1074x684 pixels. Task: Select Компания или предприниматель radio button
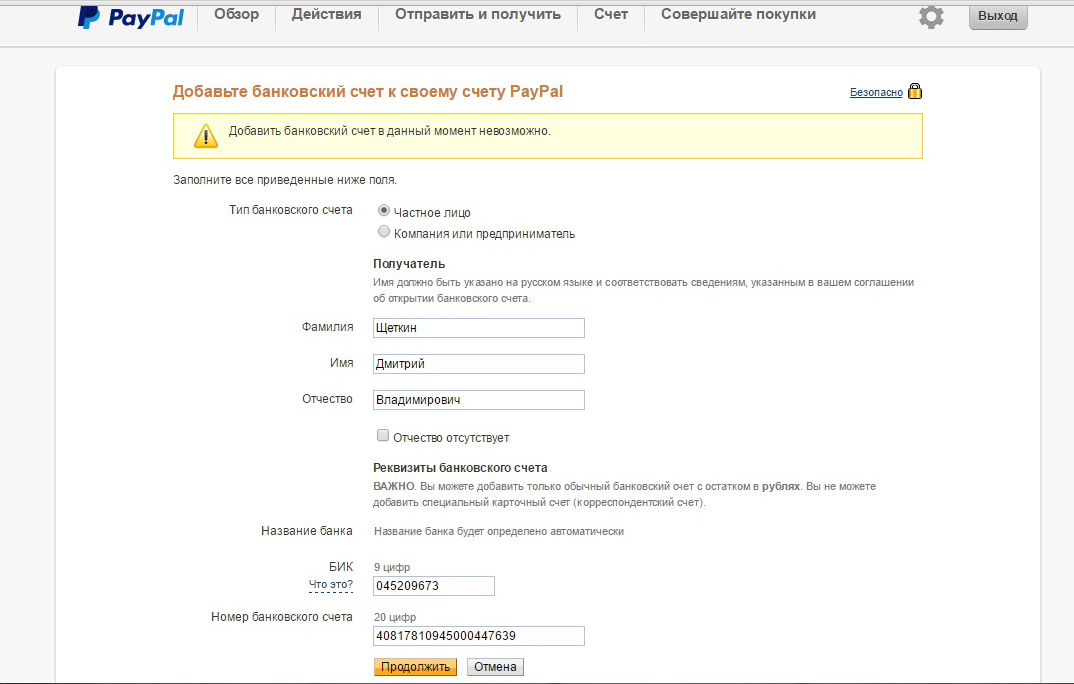coord(384,232)
